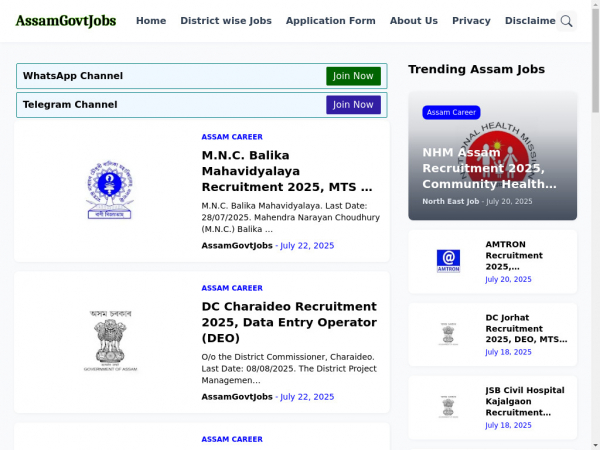Click the AssamGovtJobs site logo

point(66,21)
